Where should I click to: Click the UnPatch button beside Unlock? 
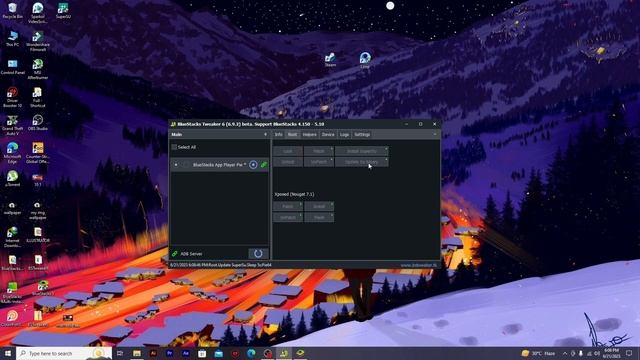pos(319,162)
